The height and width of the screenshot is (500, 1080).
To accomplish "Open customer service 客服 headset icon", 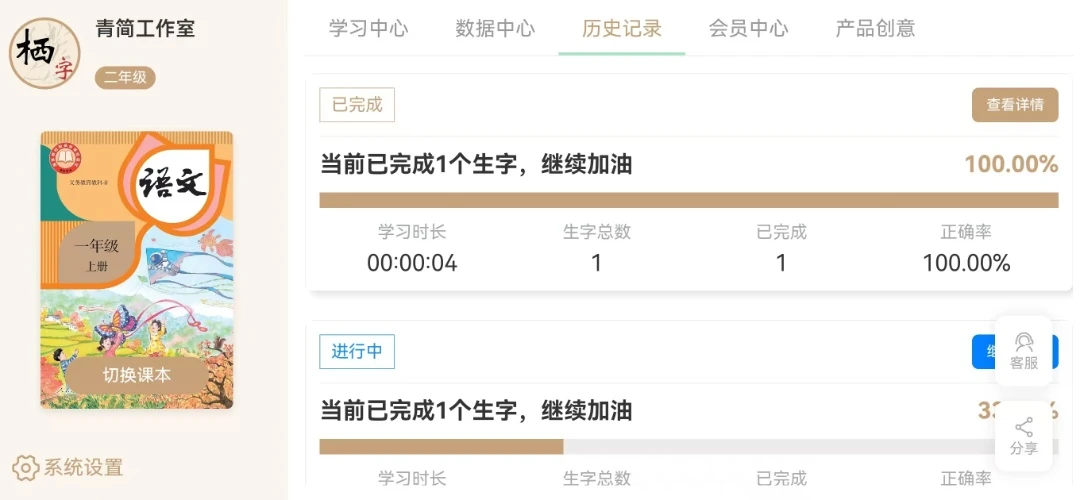I will point(1023,343).
